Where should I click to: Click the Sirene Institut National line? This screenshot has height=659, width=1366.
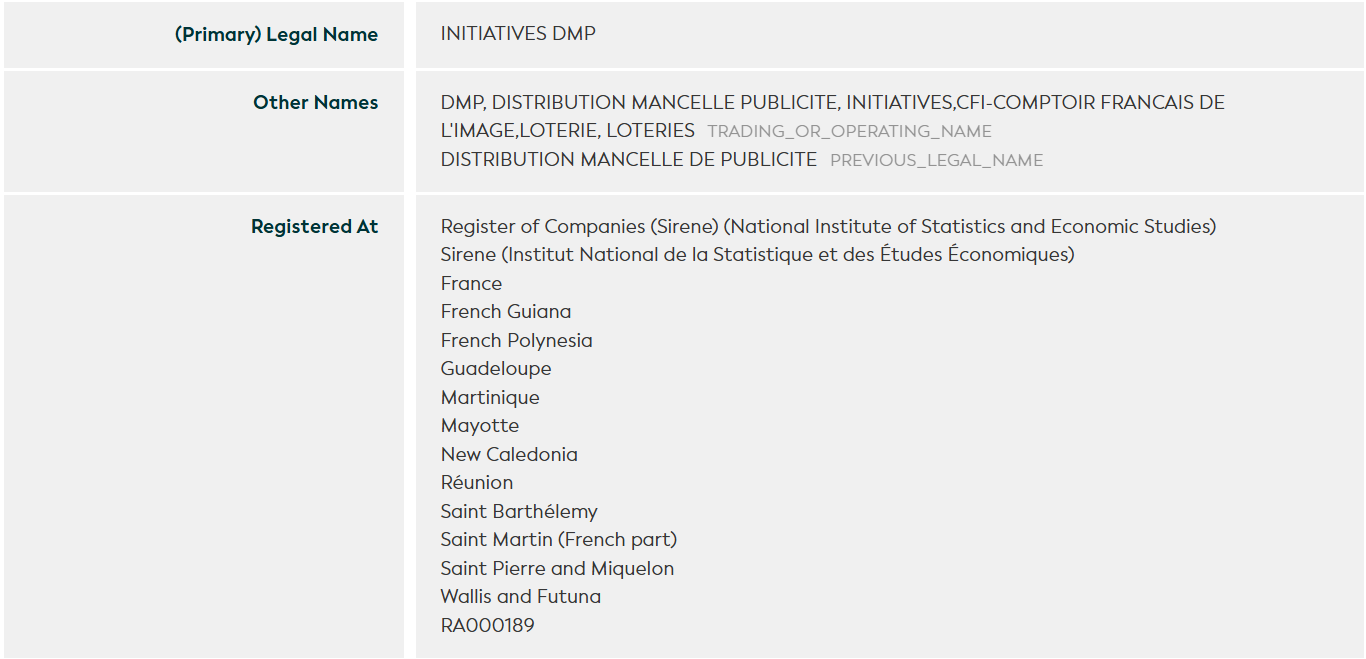tap(757, 254)
